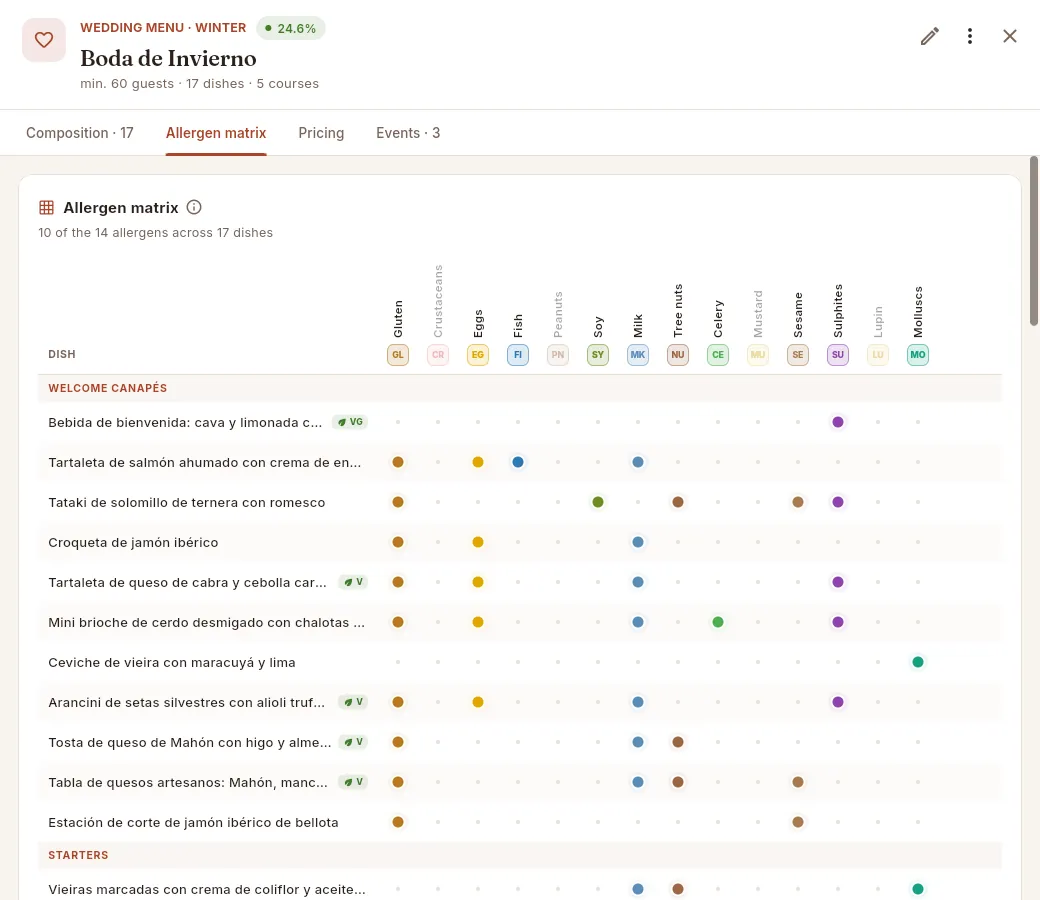Select dish Vieiras marcadas con crema de coliflor
The height and width of the screenshot is (900, 1040).
pyautogui.click(x=207, y=889)
